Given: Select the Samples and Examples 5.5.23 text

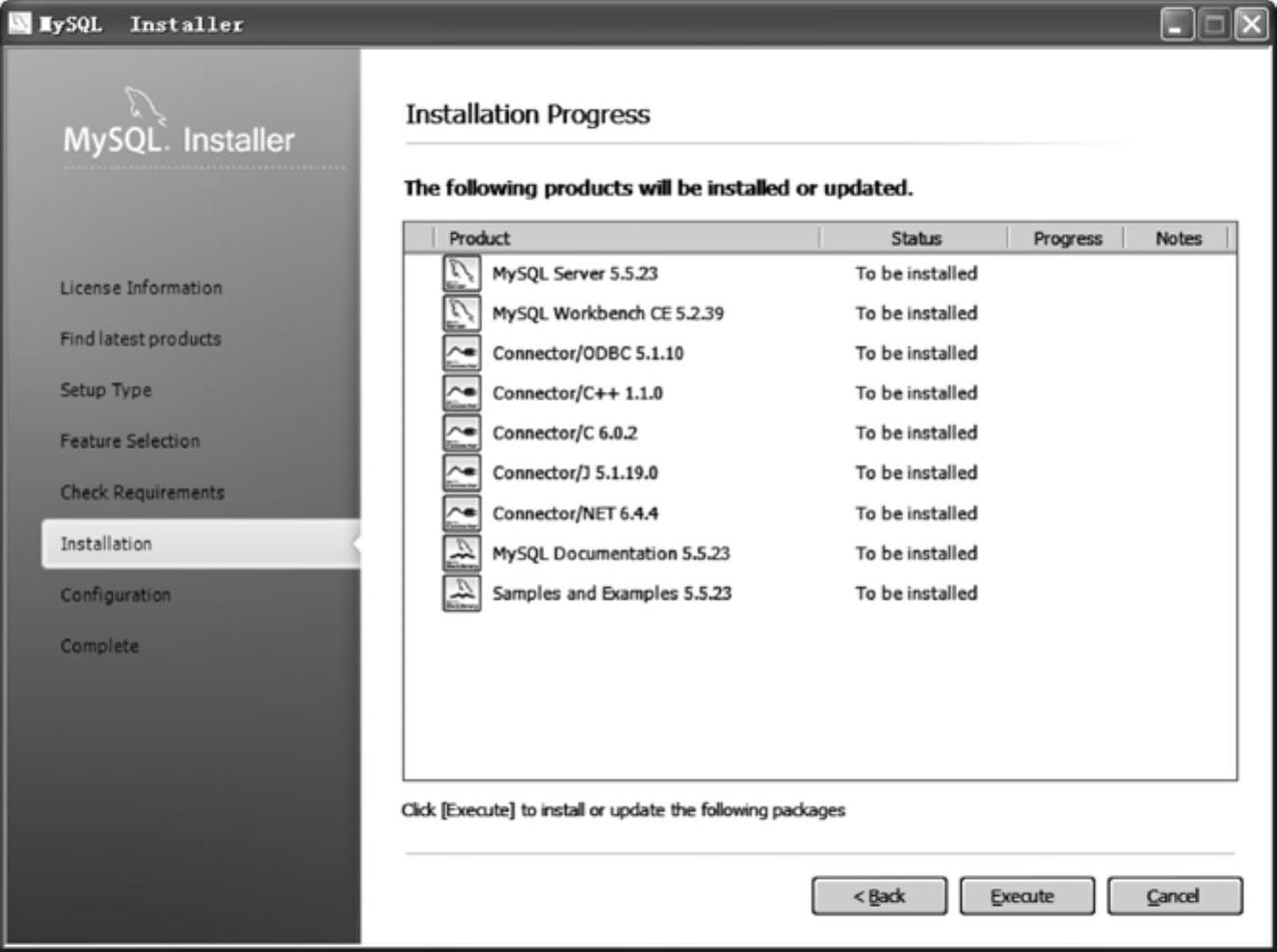Looking at the screenshot, I should point(612,594).
